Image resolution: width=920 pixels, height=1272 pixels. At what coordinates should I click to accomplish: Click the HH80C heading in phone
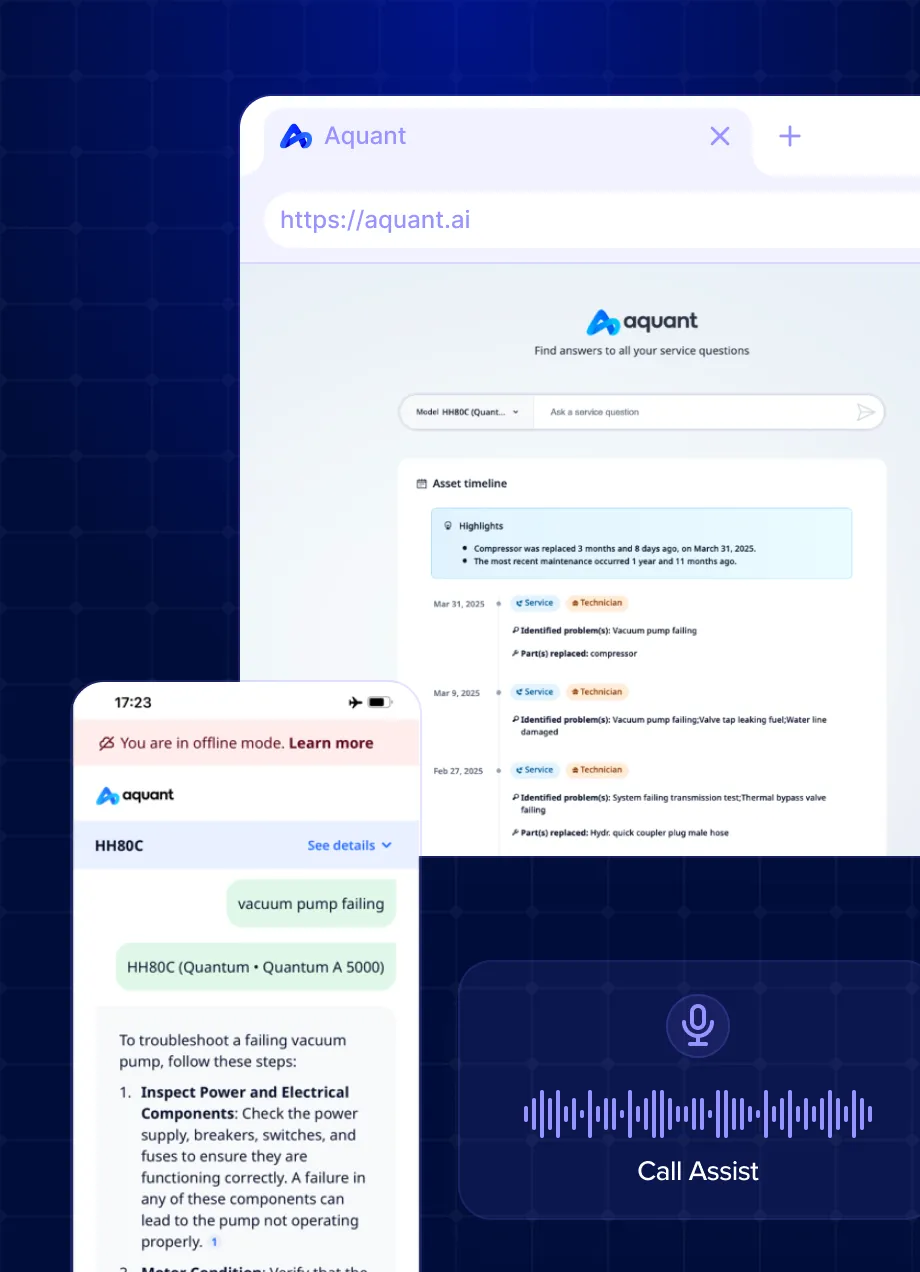point(119,846)
